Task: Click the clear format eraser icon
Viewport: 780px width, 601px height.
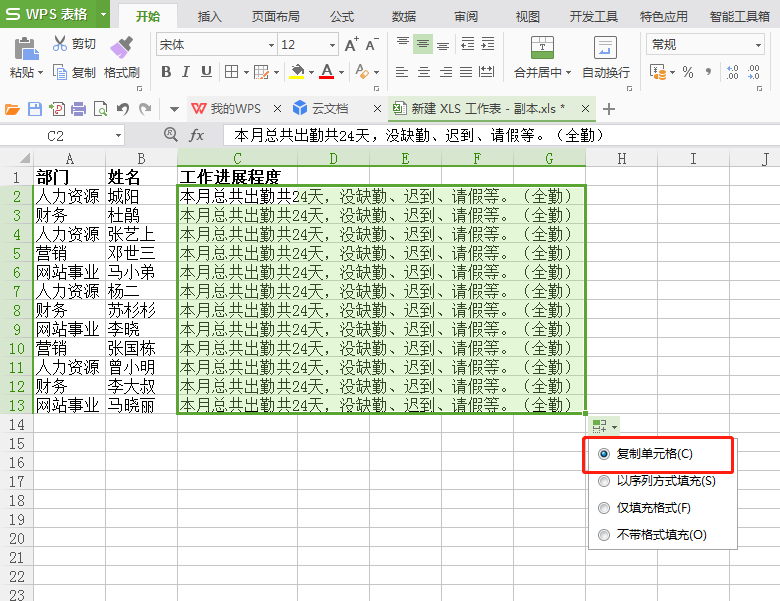Action: pyautogui.click(x=362, y=72)
